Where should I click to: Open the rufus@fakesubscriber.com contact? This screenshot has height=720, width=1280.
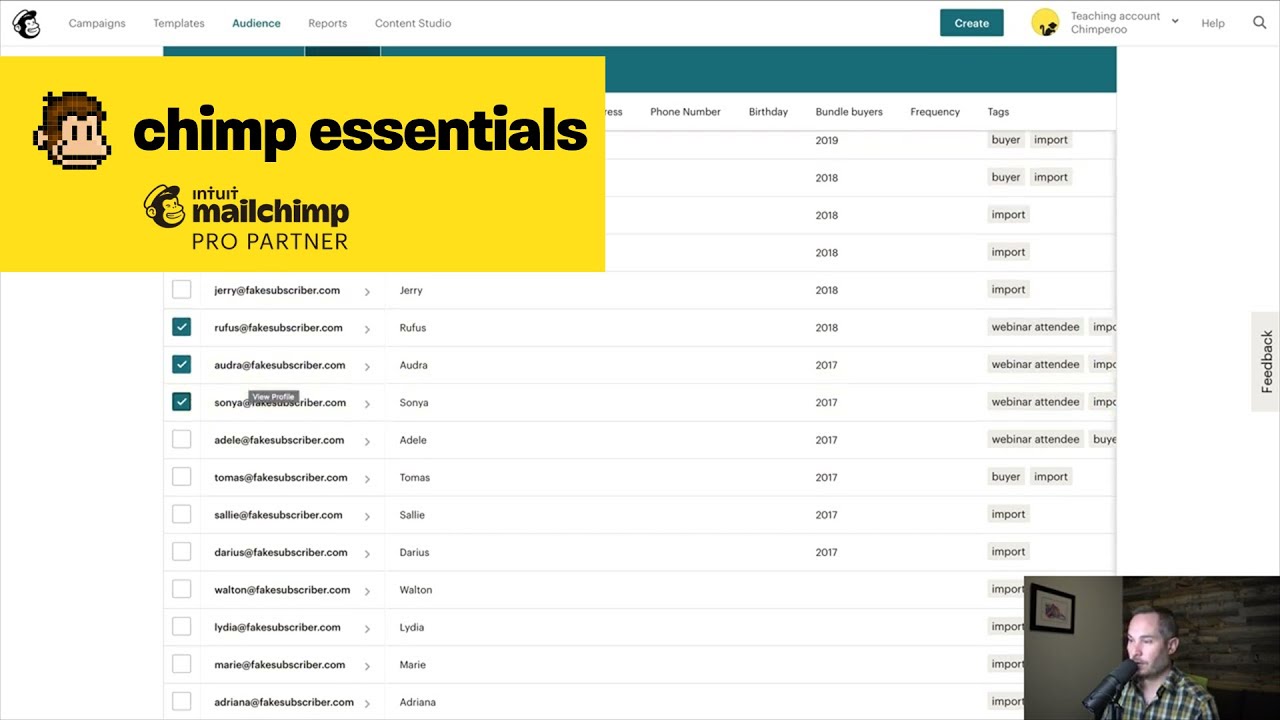[x=278, y=327]
